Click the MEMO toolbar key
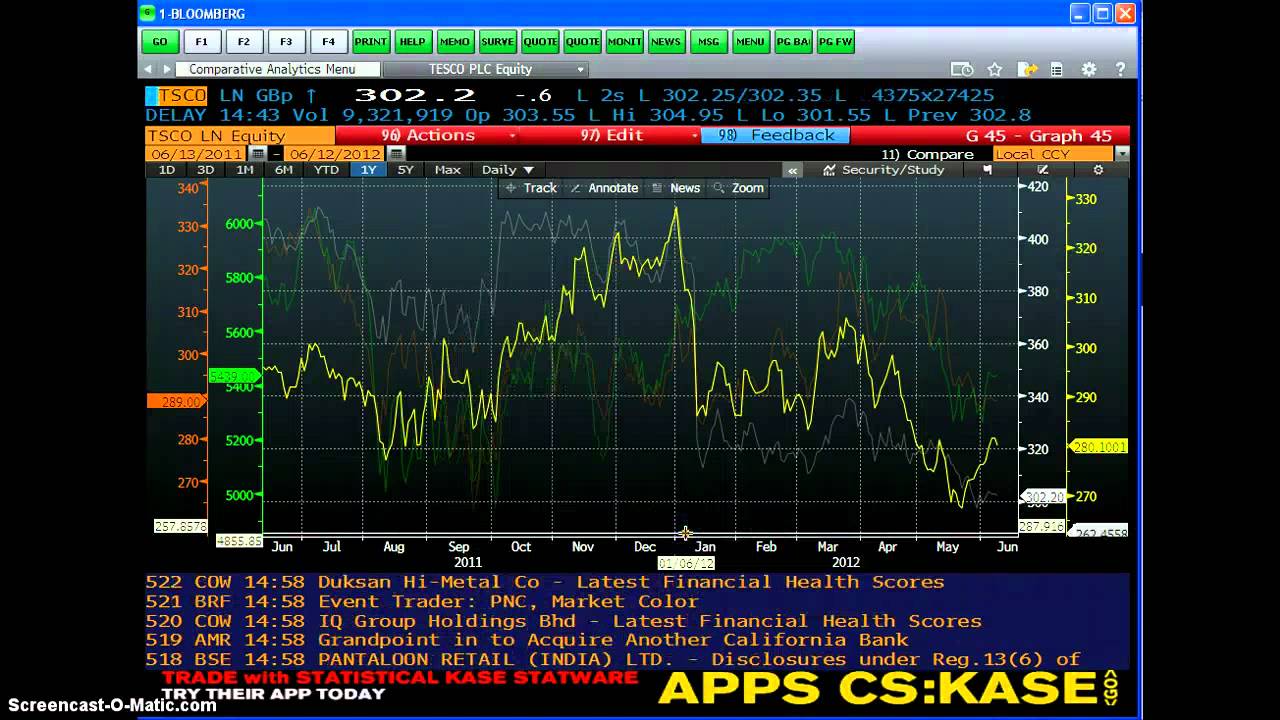This screenshot has width=1280, height=720. click(454, 42)
